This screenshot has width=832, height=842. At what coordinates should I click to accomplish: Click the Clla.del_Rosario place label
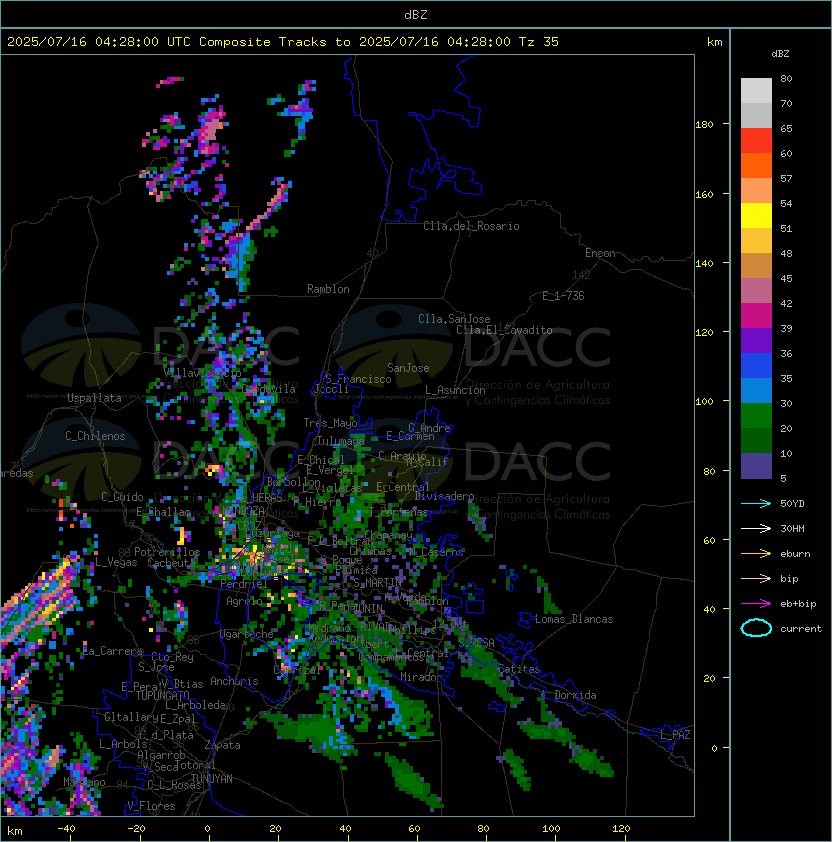tap(471, 226)
